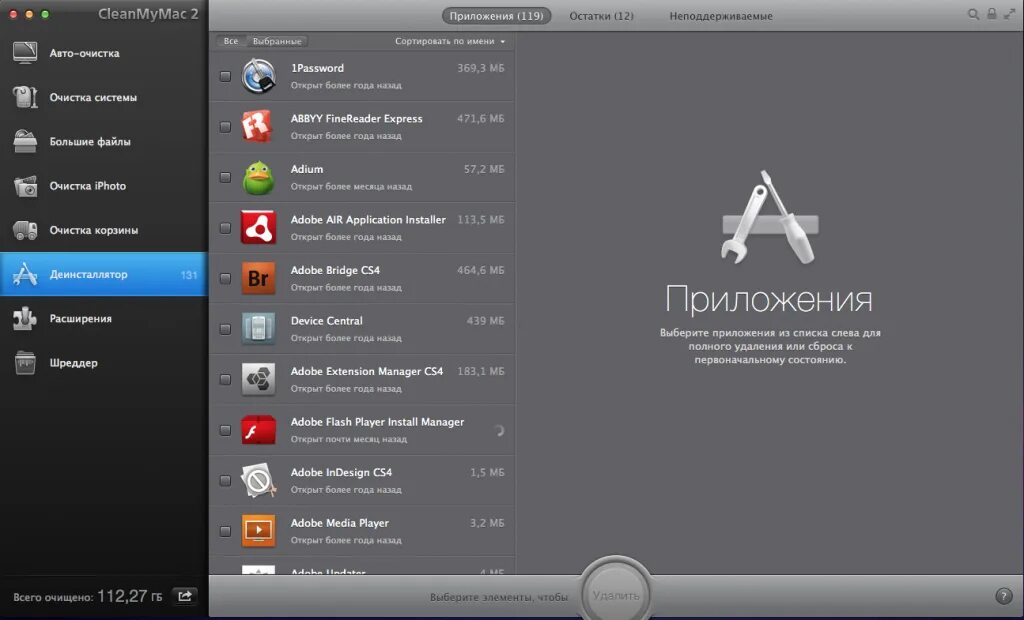Click the 112,27 ГБ total cleaned value
This screenshot has width=1024, height=620.
pos(130,596)
